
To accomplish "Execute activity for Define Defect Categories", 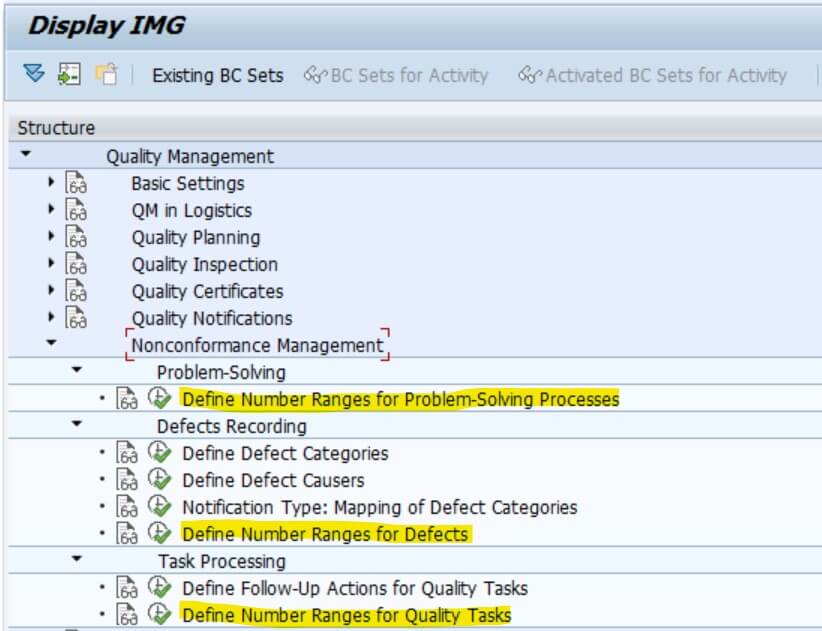I will (x=159, y=453).
